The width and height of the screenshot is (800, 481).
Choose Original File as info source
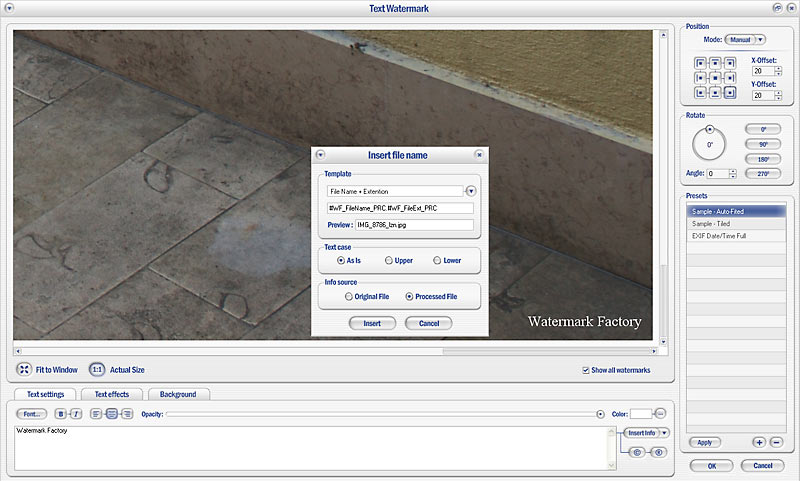click(348, 297)
